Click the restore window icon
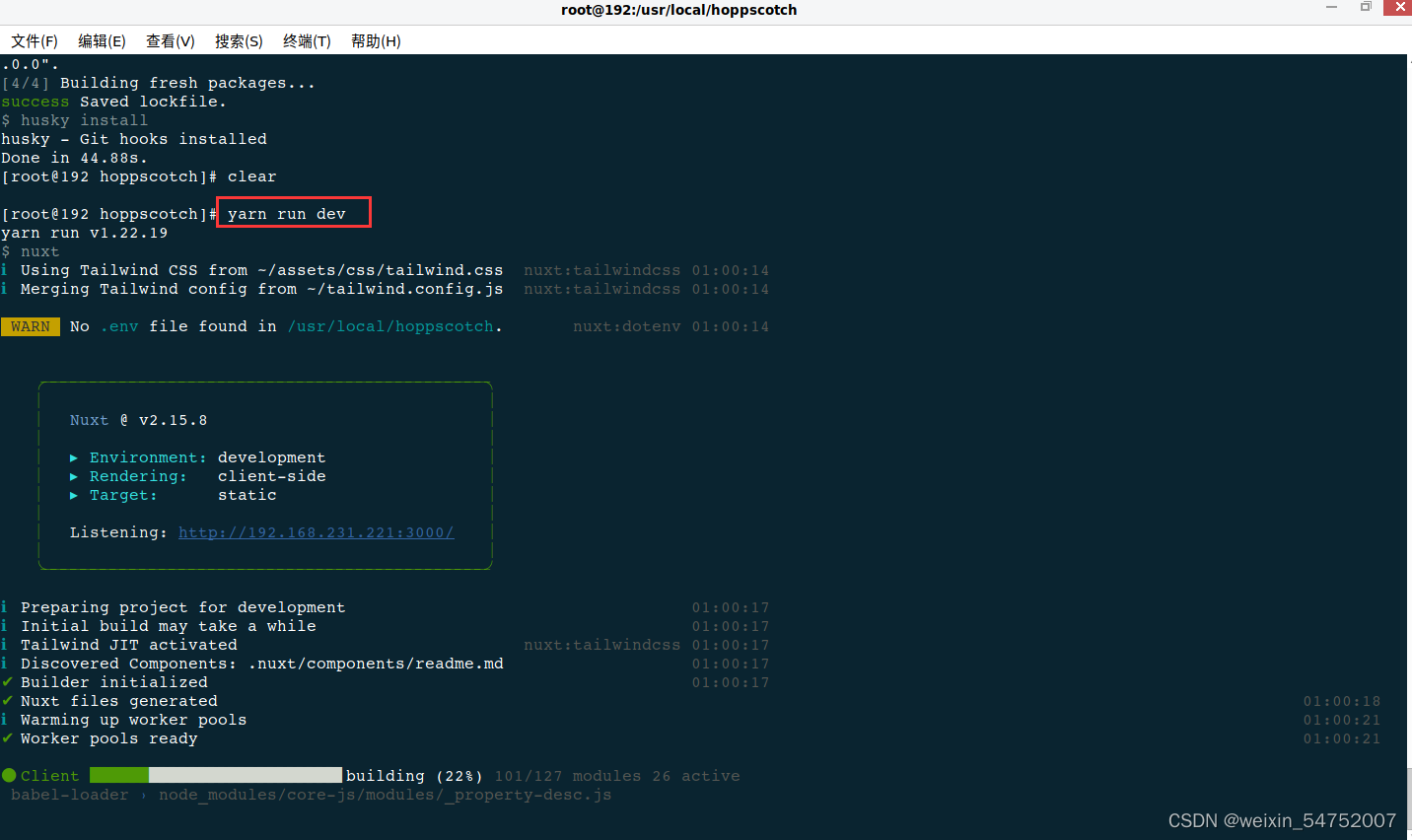The width and height of the screenshot is (1412, 840). click(1365, 8)
